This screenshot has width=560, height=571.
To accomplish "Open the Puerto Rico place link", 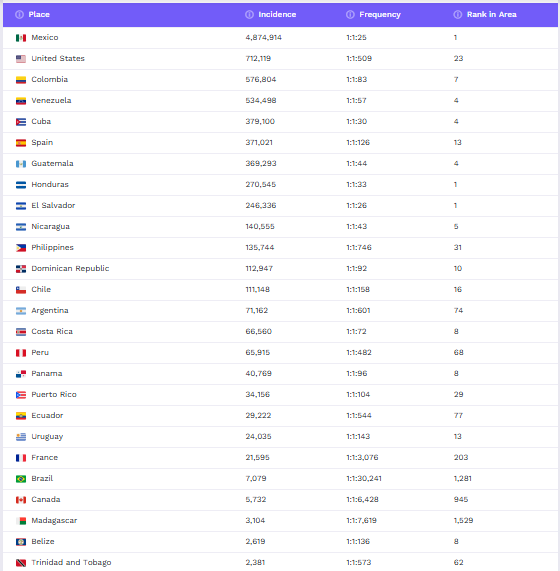I will point(54,394).
